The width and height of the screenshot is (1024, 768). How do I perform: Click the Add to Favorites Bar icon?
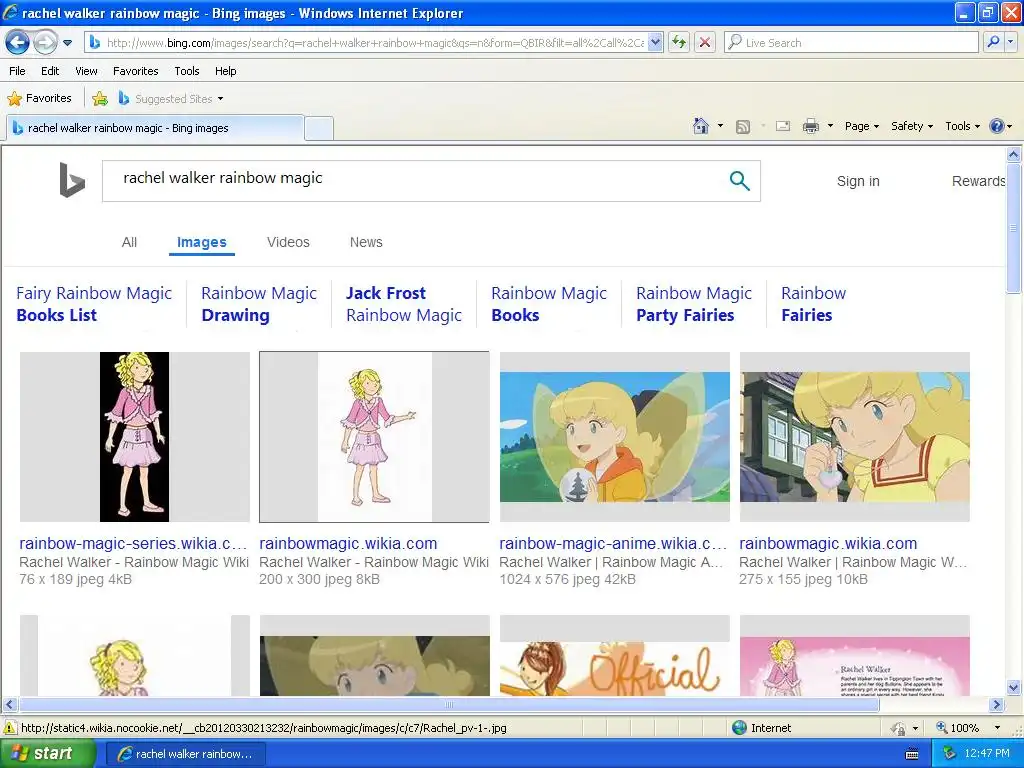pos(100,99)
